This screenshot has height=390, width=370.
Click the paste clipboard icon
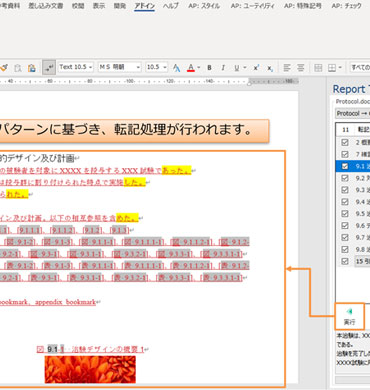click(x=32, y=68)
